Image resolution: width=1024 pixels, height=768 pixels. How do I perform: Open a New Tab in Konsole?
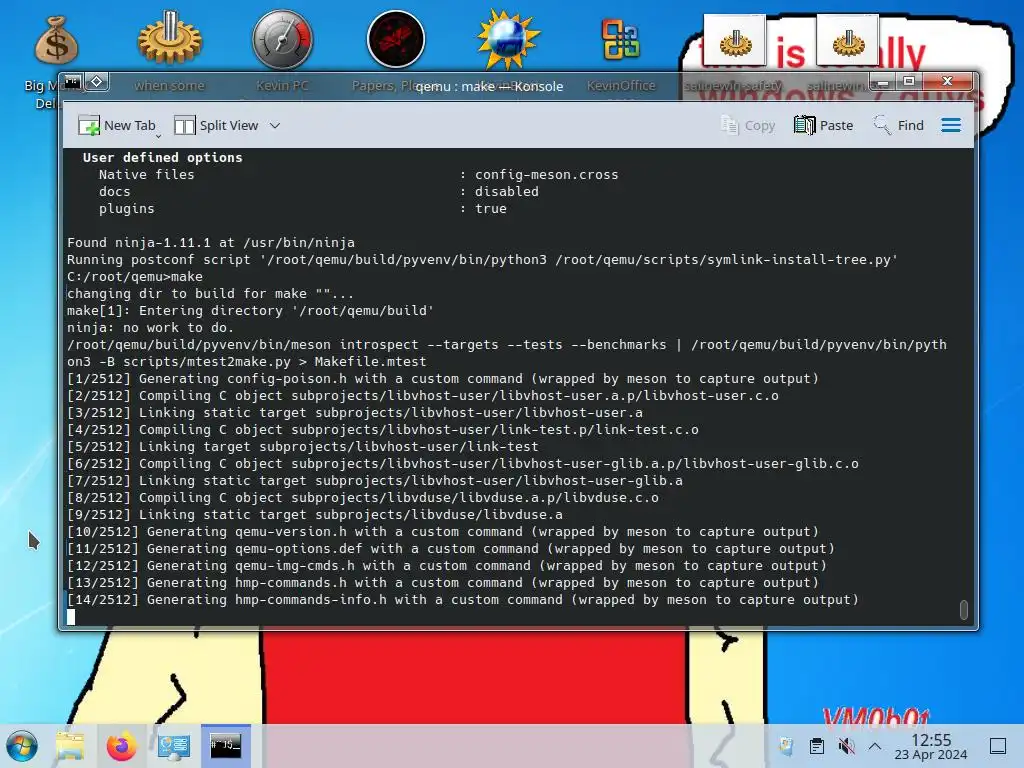click(x=117, y=125)
